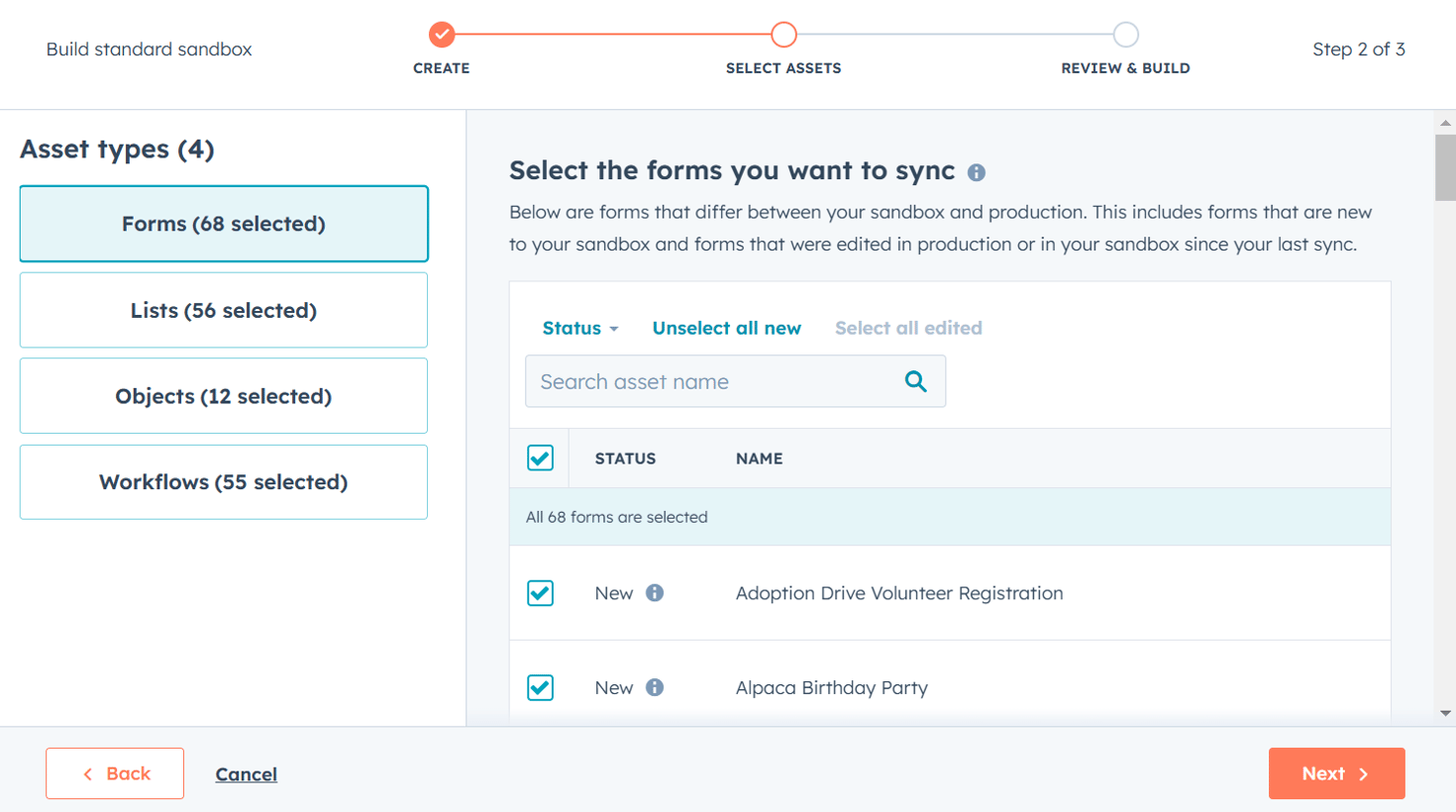Open the Status filter dropdown

pyautogui.click(x=579, y=328)
